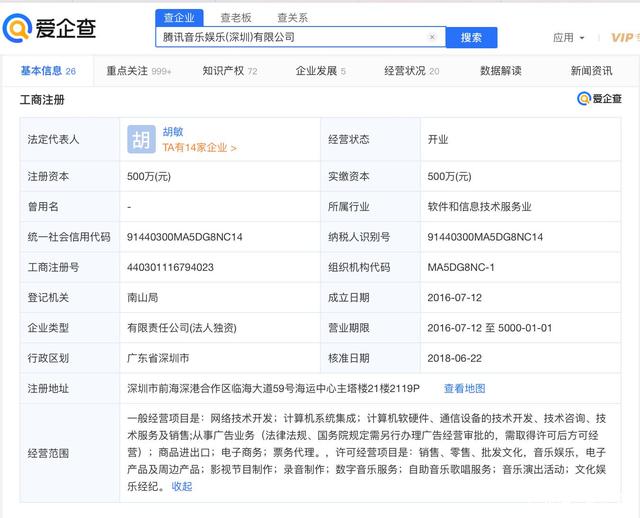Select status value 开业
The width and height of the screenshot is (640, 518).
pos(438,140)
